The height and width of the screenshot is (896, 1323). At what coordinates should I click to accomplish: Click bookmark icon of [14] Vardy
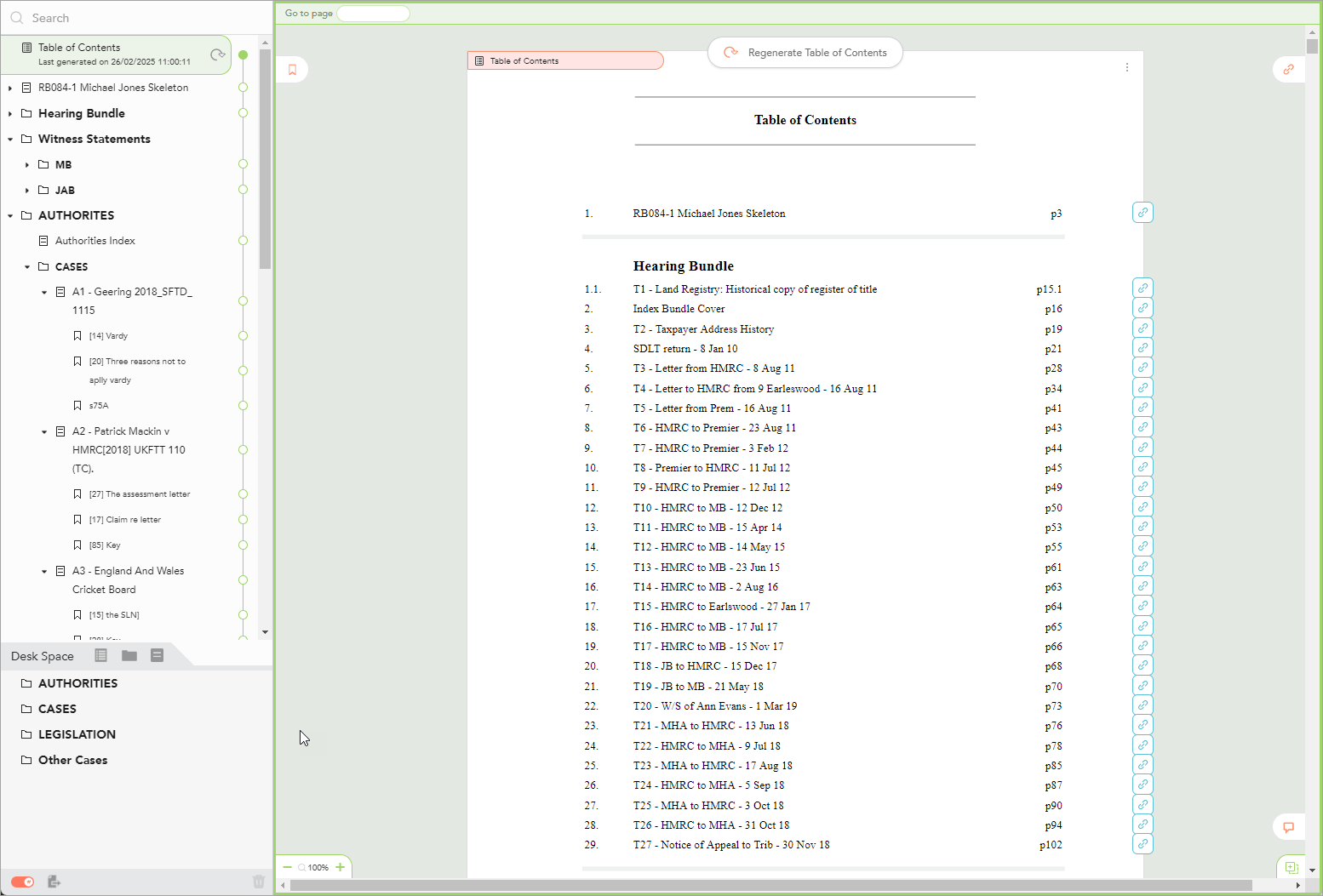[77, 336]
